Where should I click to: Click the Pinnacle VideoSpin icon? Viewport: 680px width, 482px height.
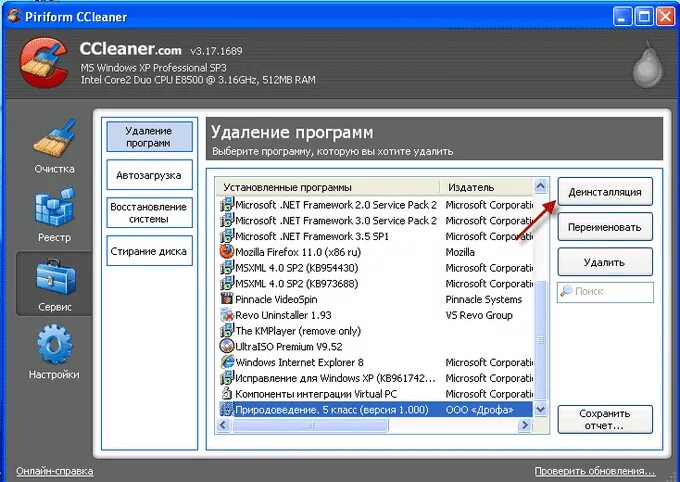pos(226,299)
